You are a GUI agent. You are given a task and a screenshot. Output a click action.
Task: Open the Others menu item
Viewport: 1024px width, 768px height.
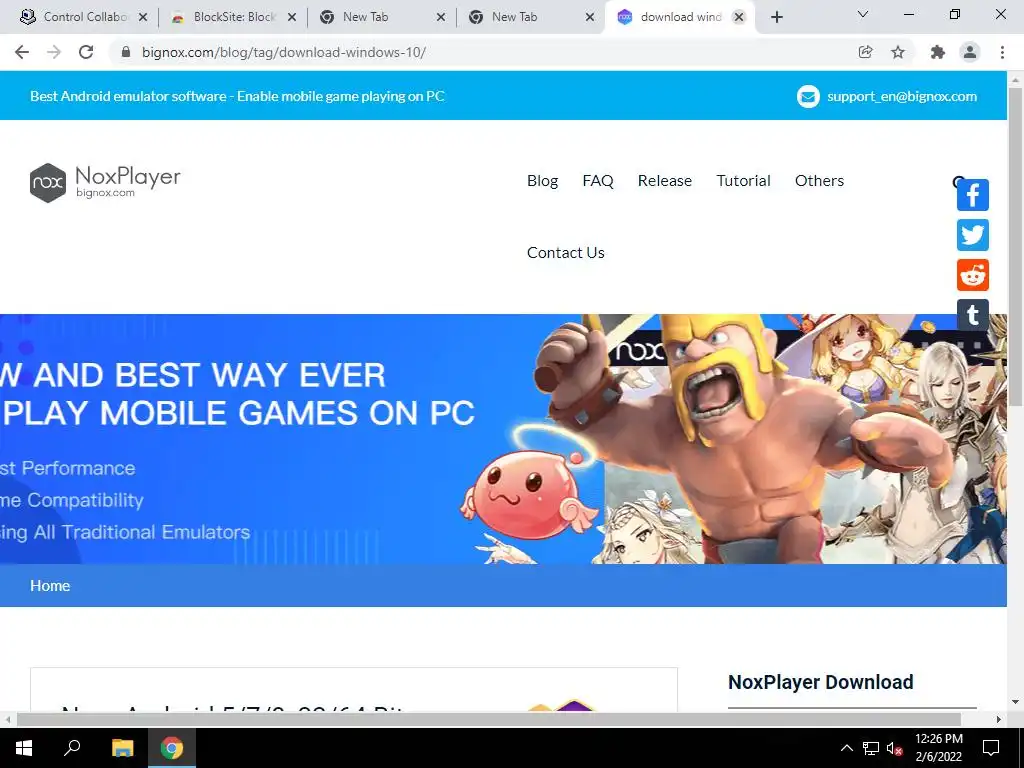(x=819, y=181)
